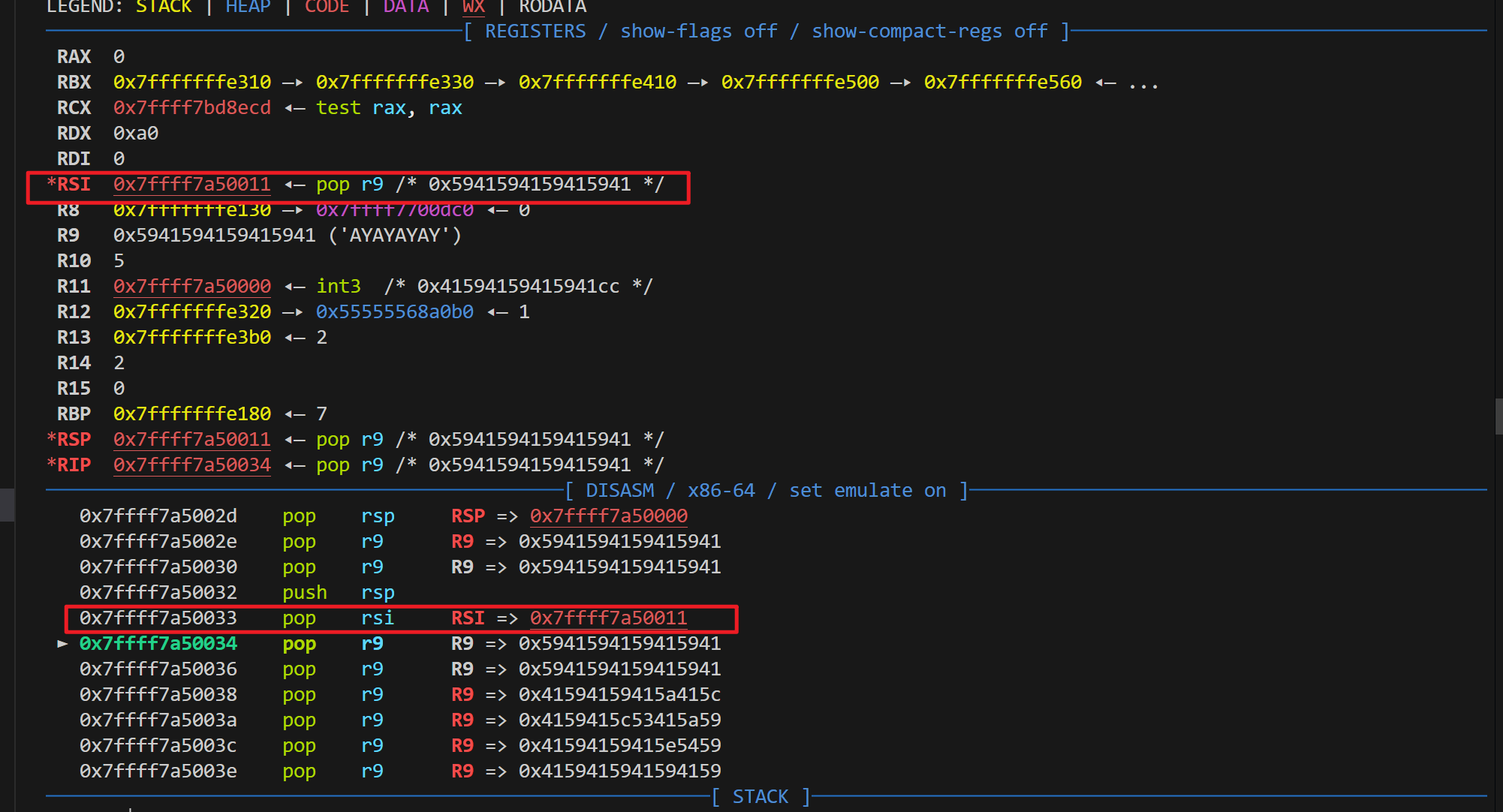Click the DATA label in the legend
Image resolution: width=1503 pixels, height=812 pixels.
click(405, 7)
